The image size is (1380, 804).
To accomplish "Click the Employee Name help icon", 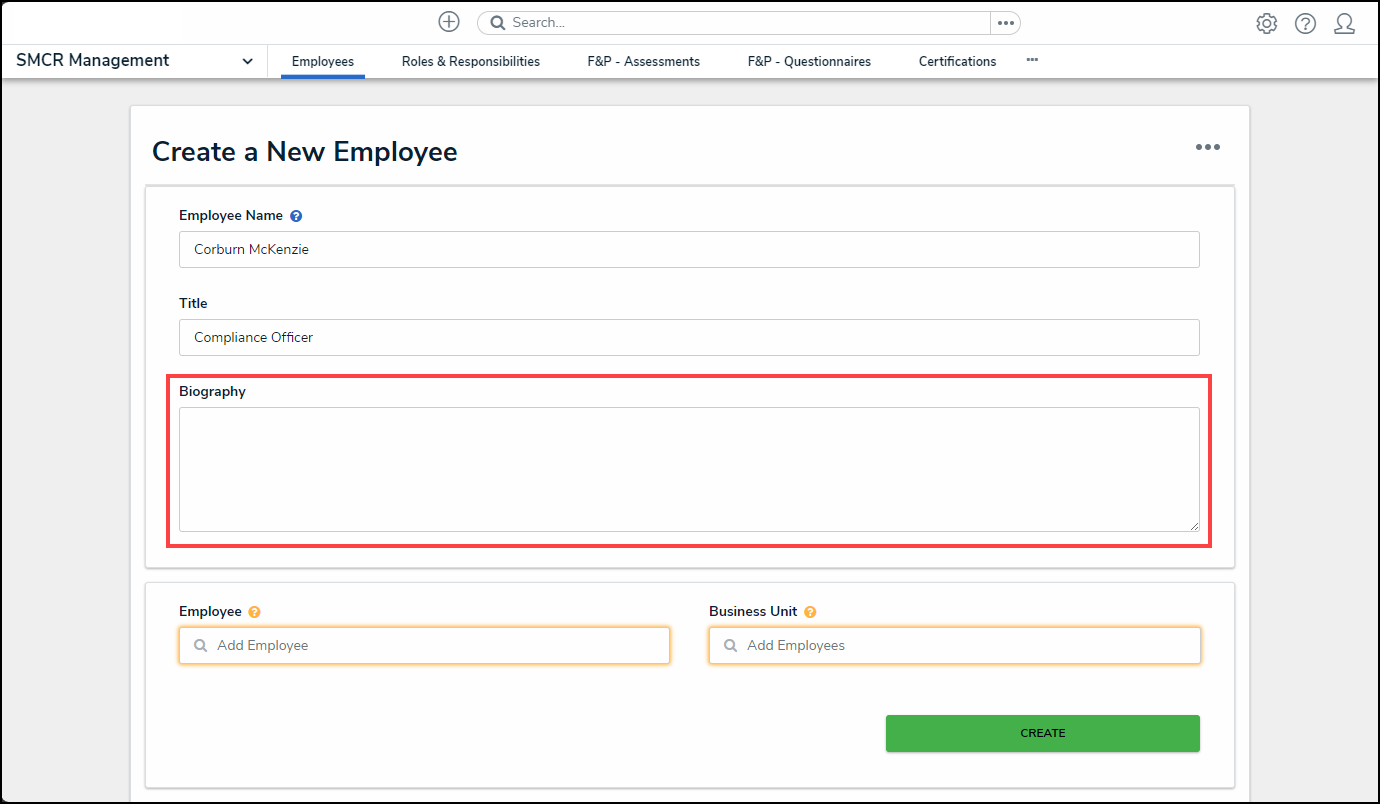I will tap(296, 216).
